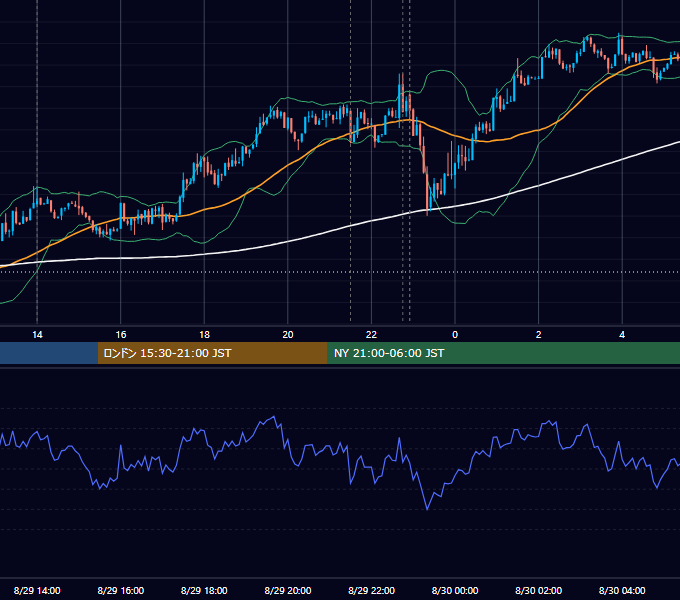Click the 2 hour axis label
This screenshot has width=680, height=600.
click(x=539, y=335)
